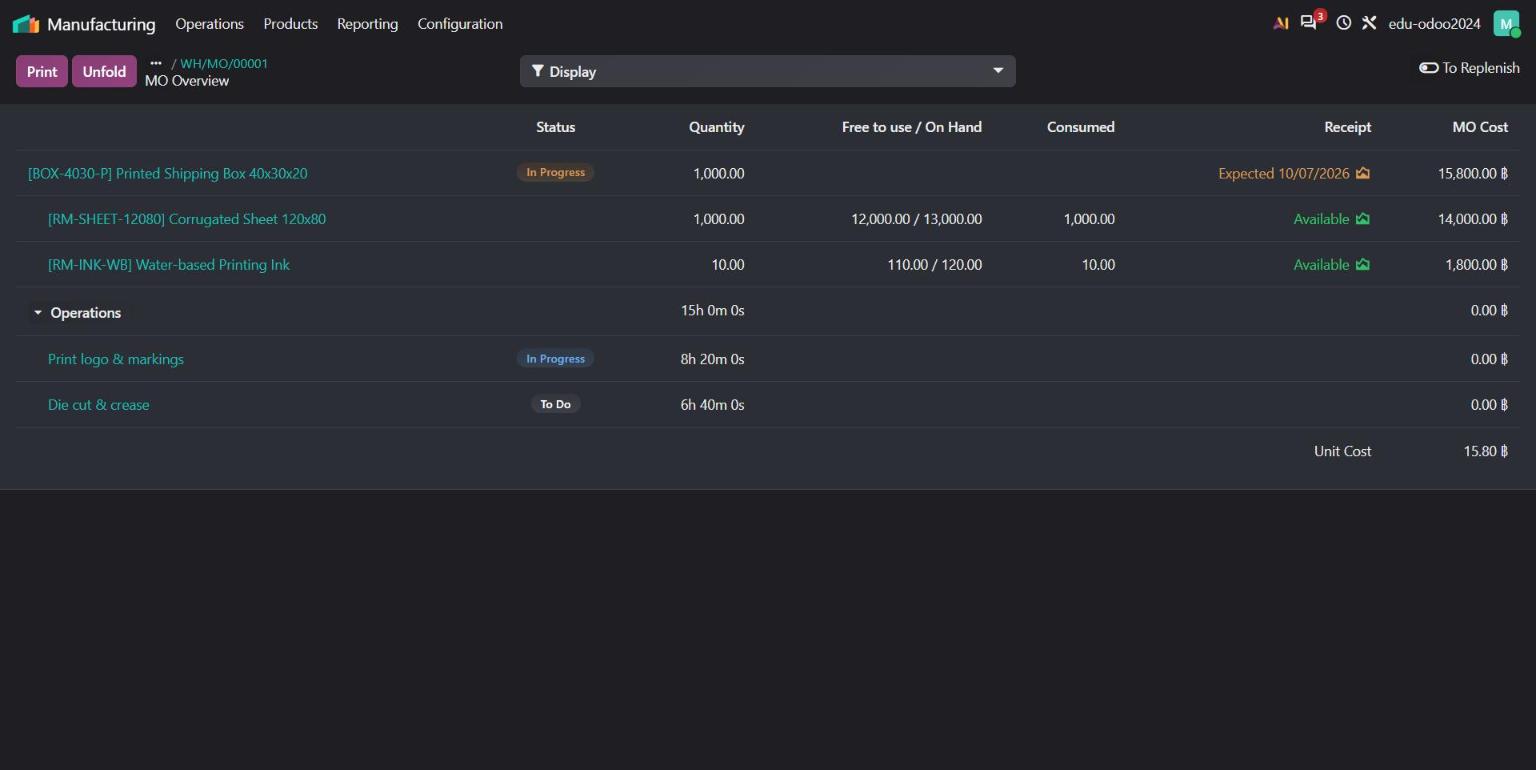
Task: Click the 110.00 / 120.00 stock value
Action: [935, 265]
